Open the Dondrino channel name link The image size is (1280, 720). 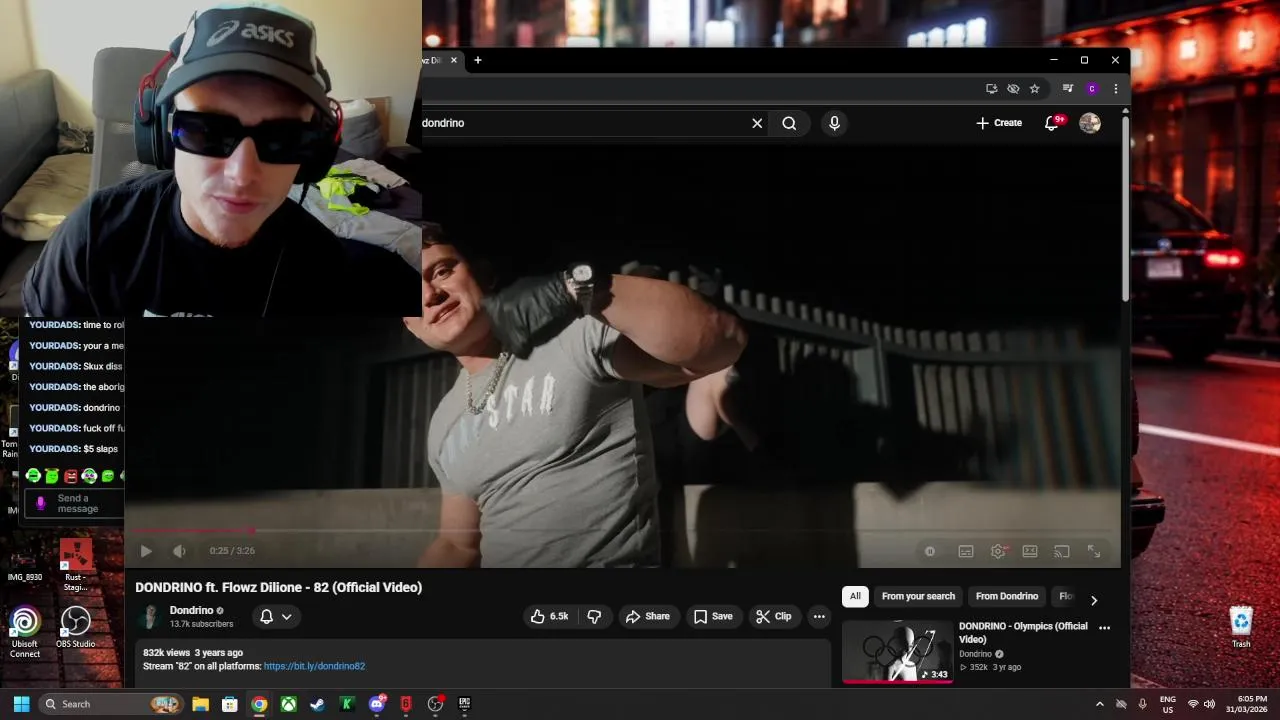(x=191, y=611)
